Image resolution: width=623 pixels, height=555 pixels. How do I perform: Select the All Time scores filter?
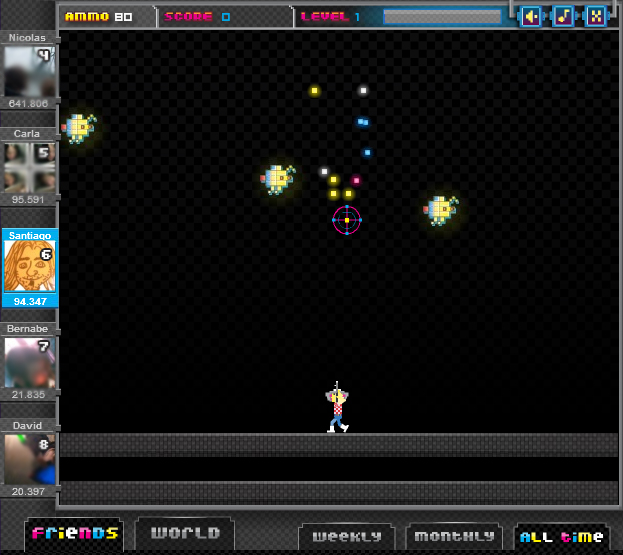(x=561, y=536)
